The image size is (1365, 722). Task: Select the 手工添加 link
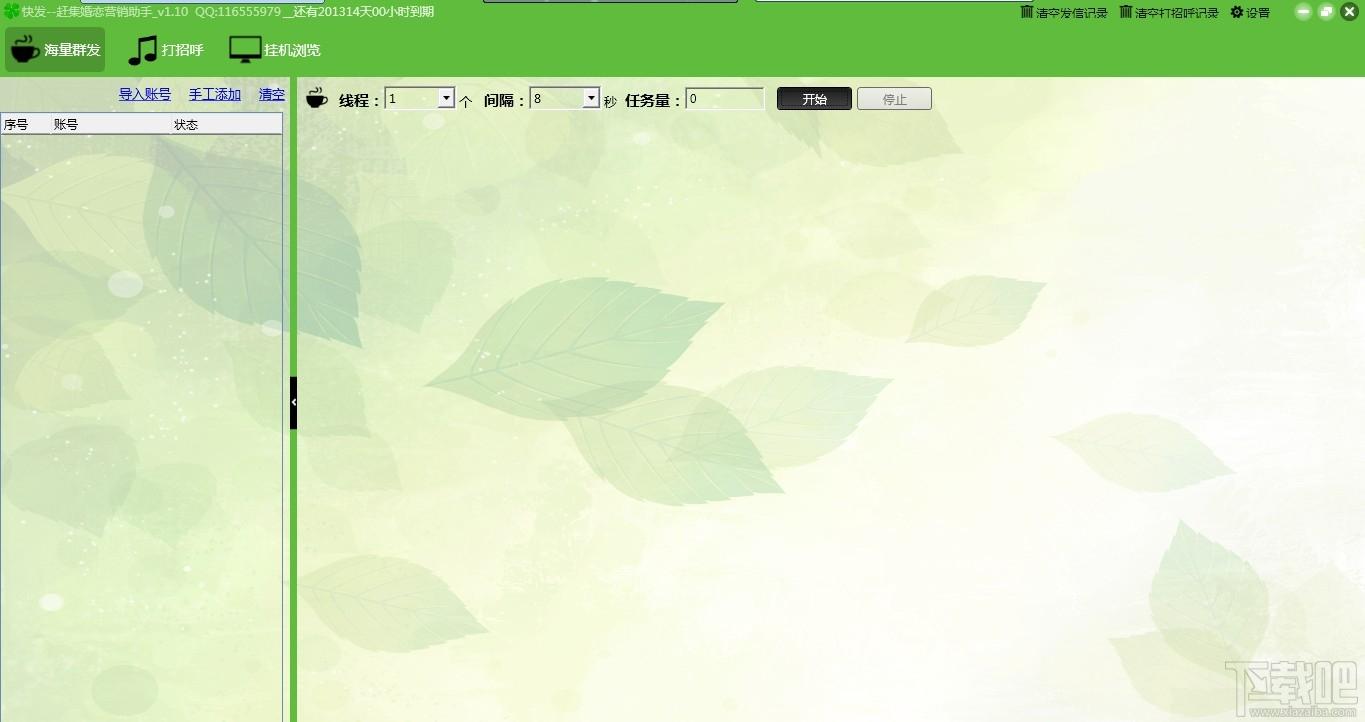[215, 94]
